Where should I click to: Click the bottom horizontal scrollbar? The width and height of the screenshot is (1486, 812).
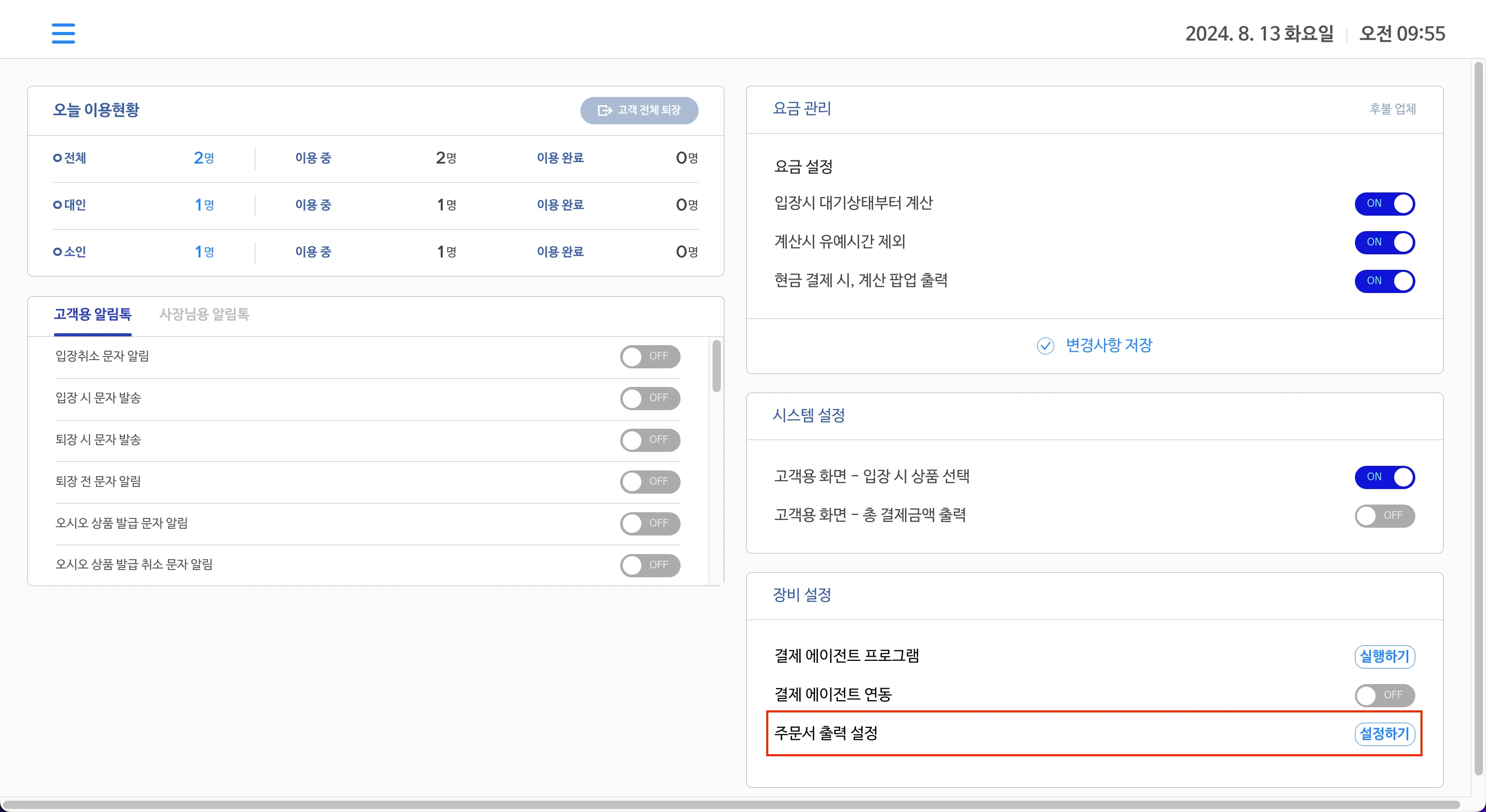pyautogui.click(x=732, y=804)
